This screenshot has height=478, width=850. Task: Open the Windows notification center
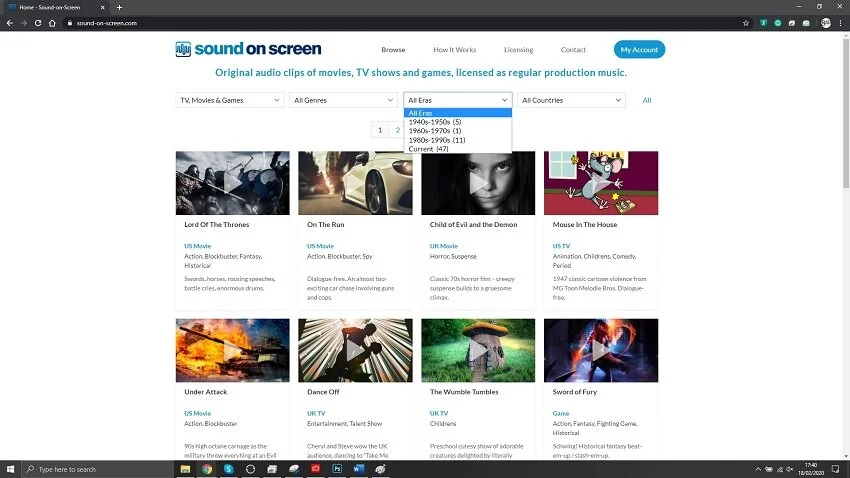[835, 469]
